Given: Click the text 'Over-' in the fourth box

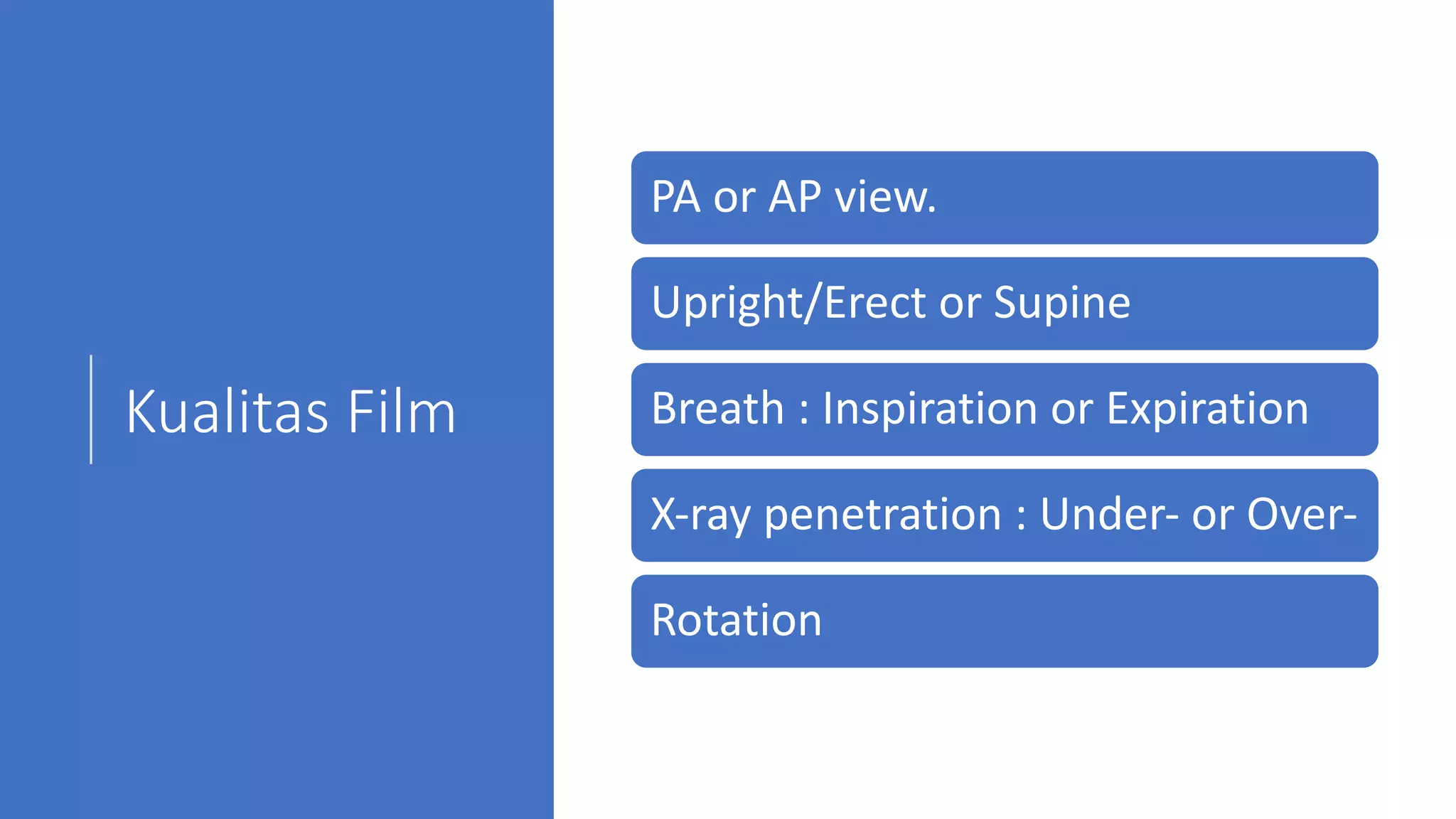Looking at the screenshot, I should [1302, 514].
